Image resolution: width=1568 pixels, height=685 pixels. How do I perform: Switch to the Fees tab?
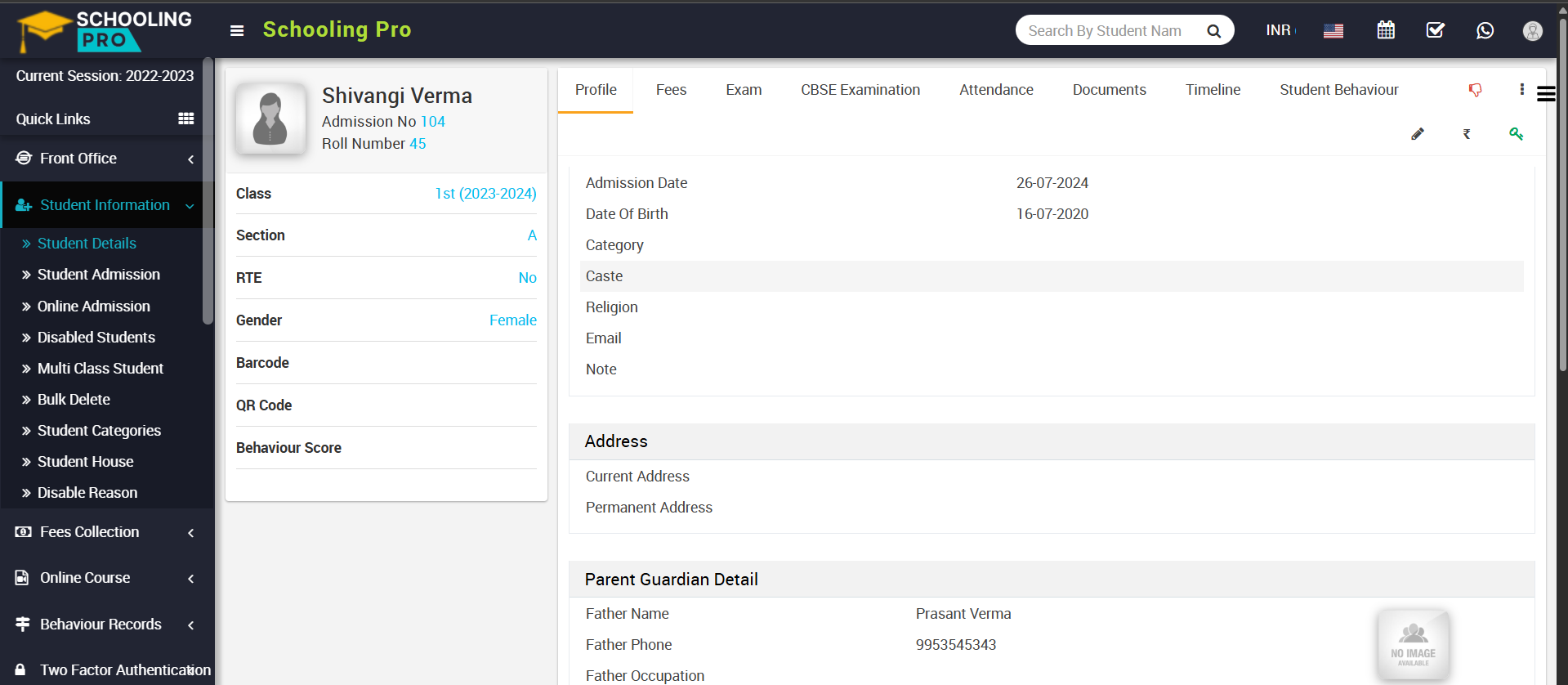point(671,90)
